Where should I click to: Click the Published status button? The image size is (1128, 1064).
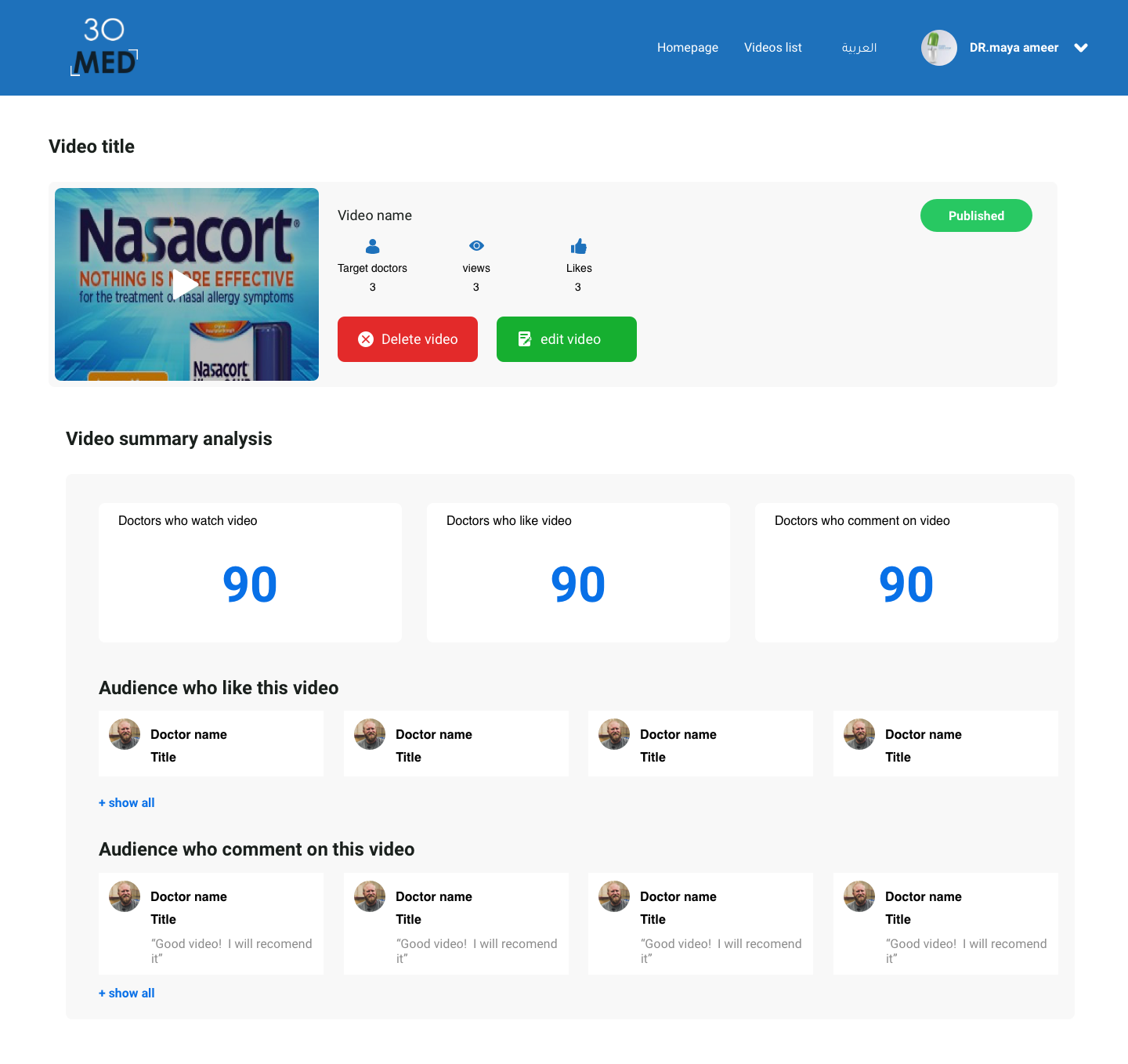point(976,215)
